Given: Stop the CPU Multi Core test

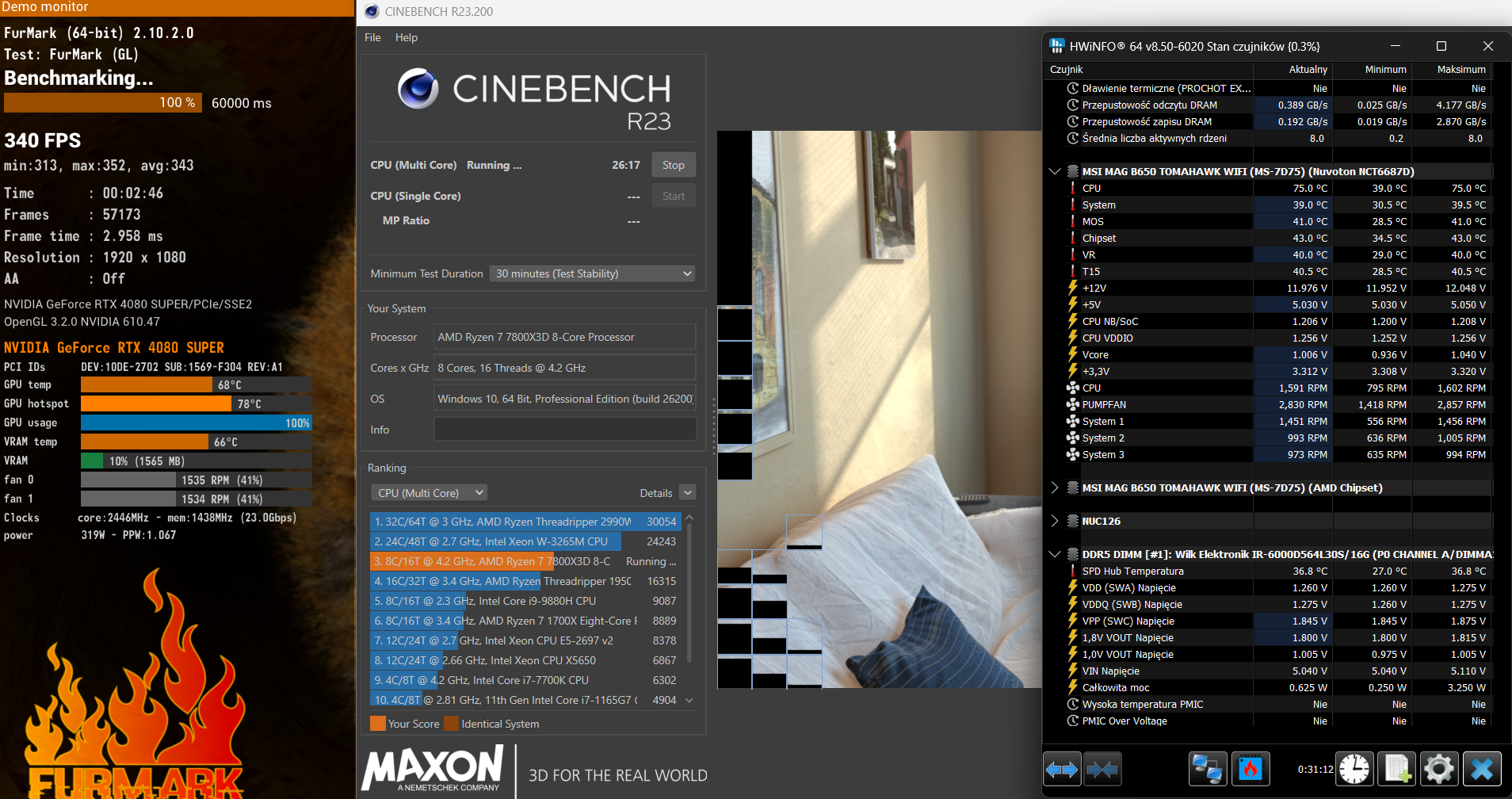Looking at the screenshot, I should click(674, 165).
